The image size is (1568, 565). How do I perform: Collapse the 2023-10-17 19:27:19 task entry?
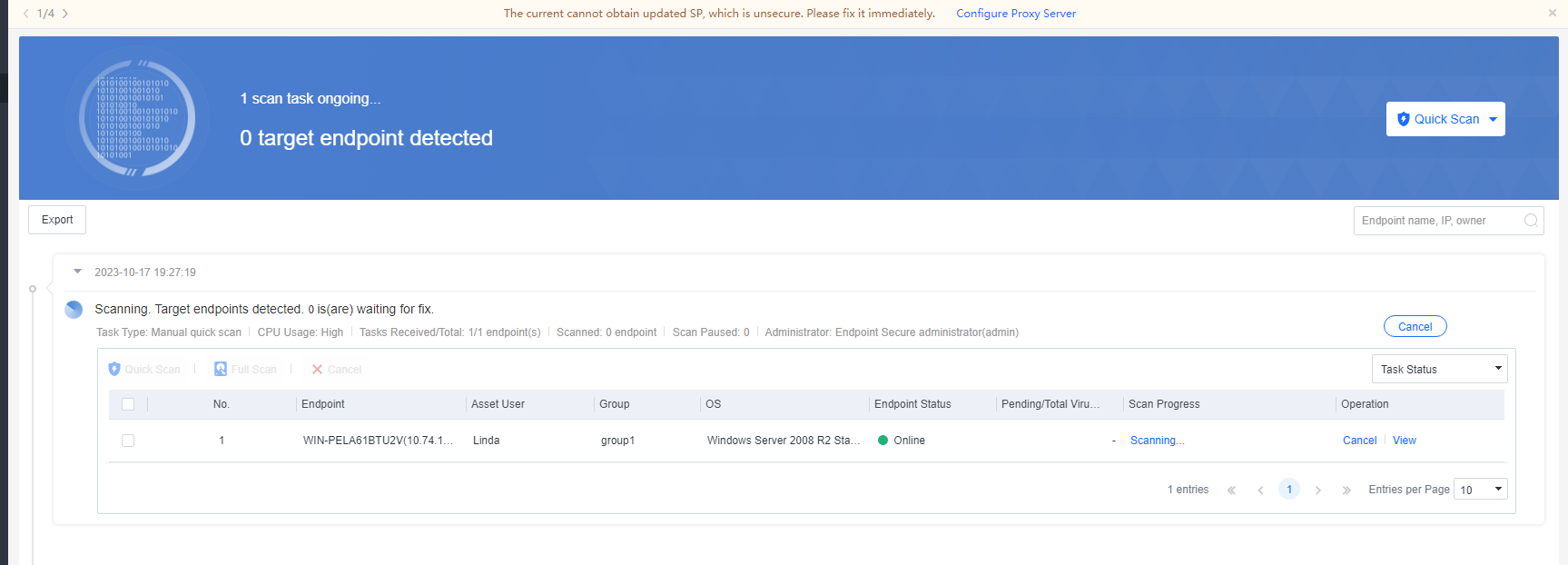78,272
